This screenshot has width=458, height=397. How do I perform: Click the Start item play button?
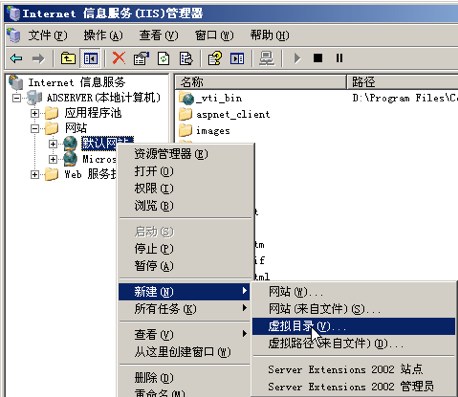(297, 58)
